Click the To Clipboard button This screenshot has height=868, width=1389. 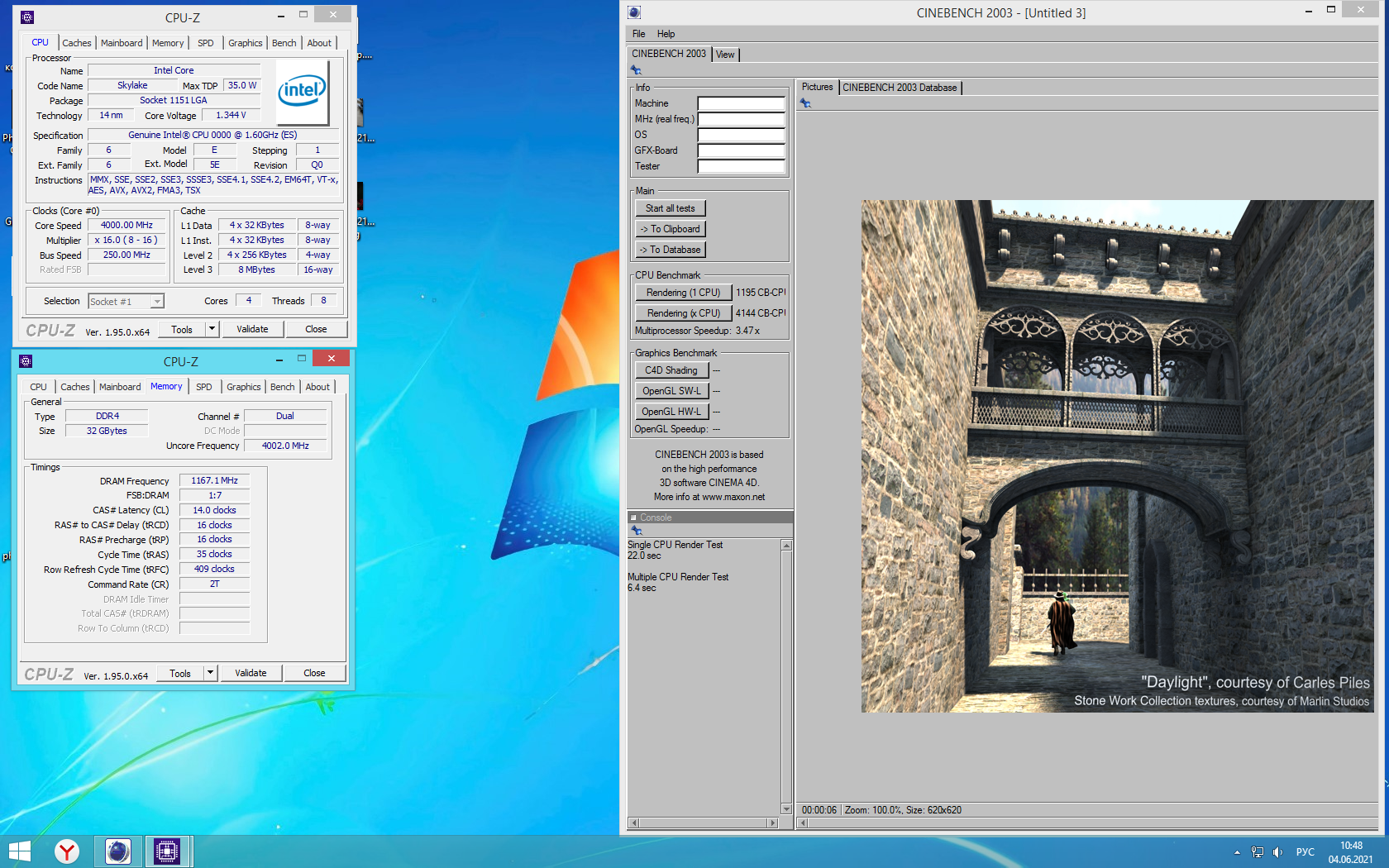(671, 229)
